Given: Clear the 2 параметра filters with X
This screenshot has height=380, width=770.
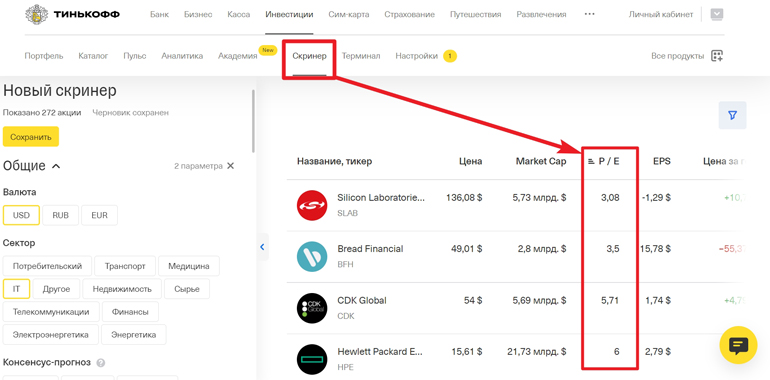Looking at the screenshot, I should [230, 166].
